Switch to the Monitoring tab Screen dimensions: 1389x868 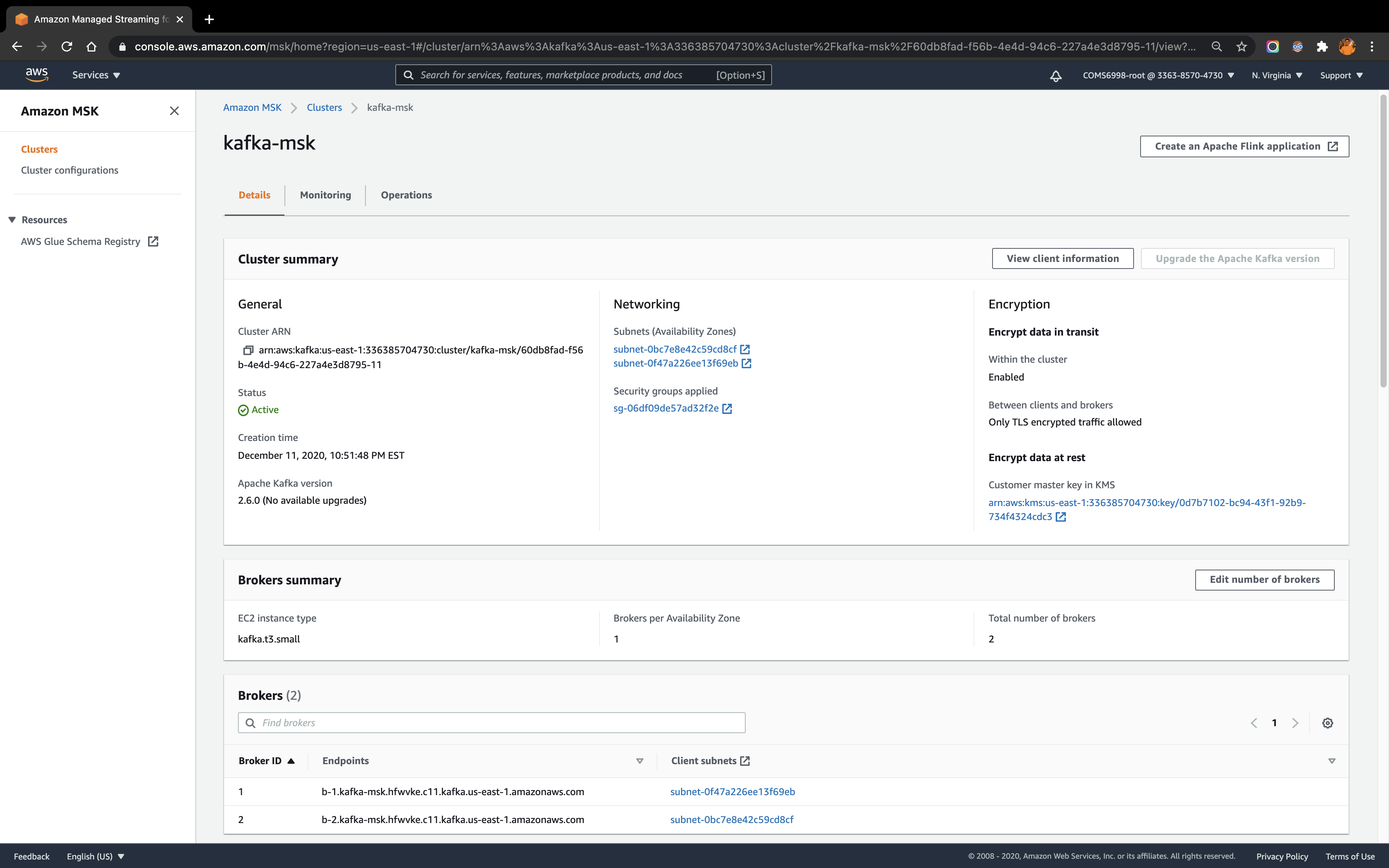(x=326, y=195)
